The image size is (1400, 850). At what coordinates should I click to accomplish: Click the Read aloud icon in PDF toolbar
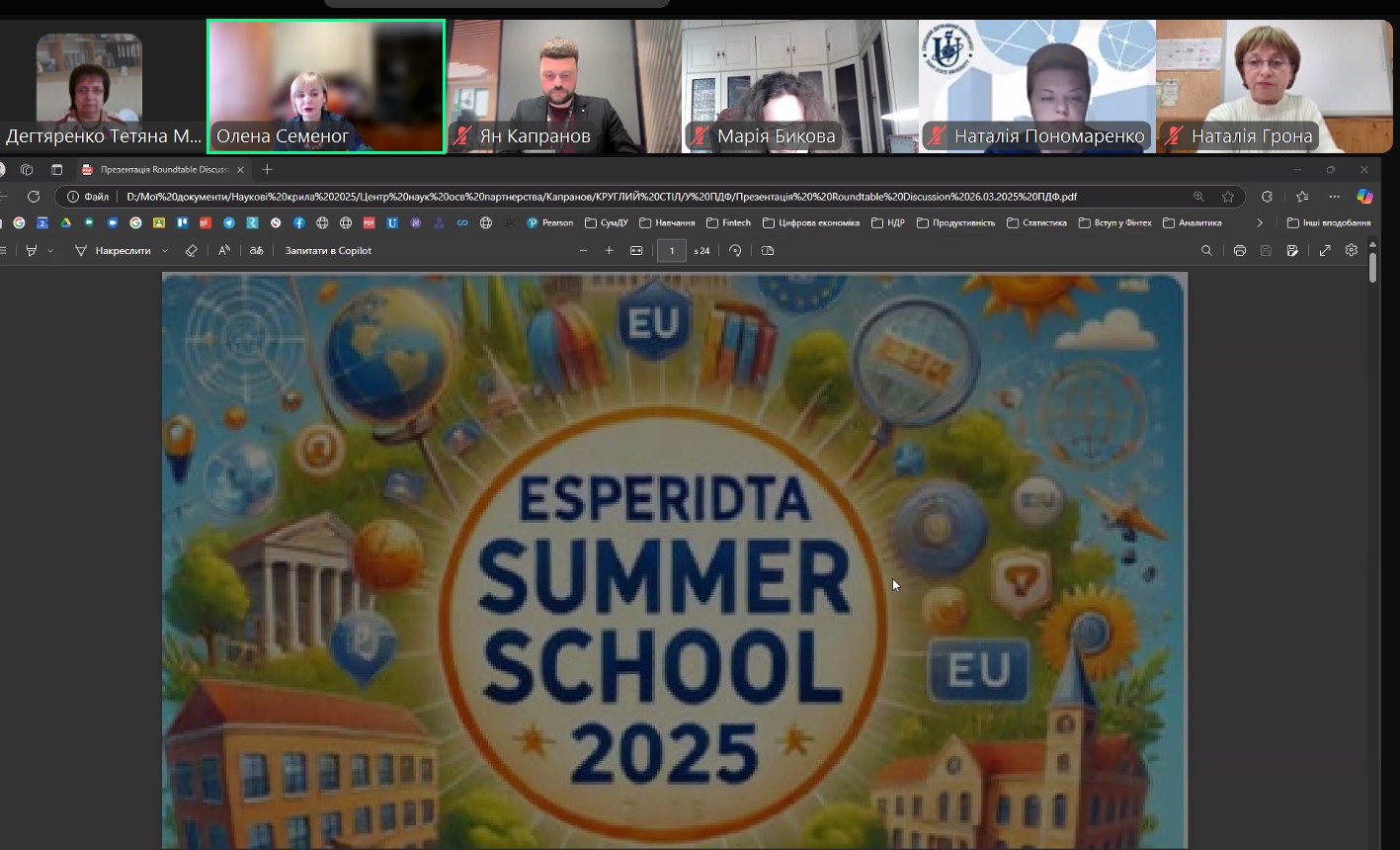point(224,251)
